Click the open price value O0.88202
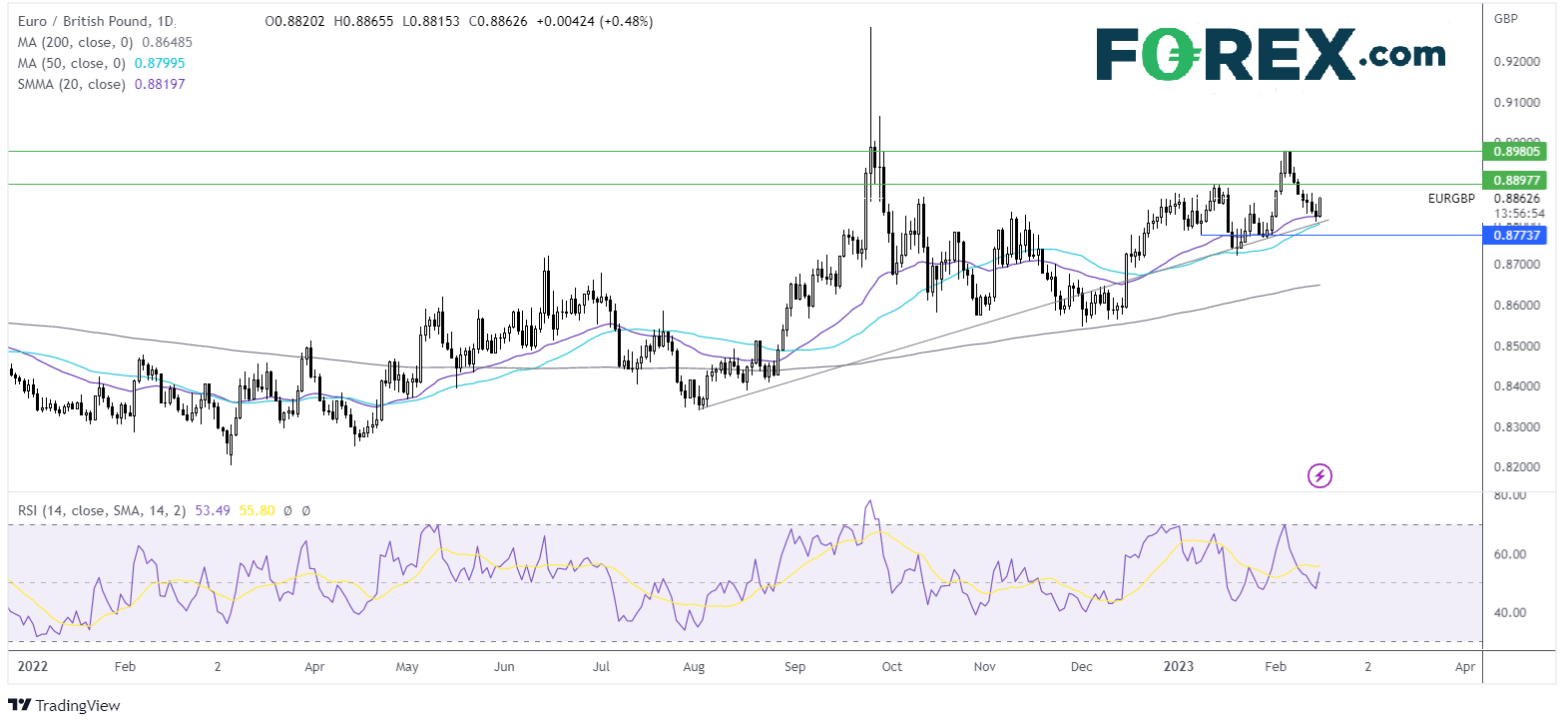Image resolution: width=1568 pixels, height=725 pixels. pos(295,21)
